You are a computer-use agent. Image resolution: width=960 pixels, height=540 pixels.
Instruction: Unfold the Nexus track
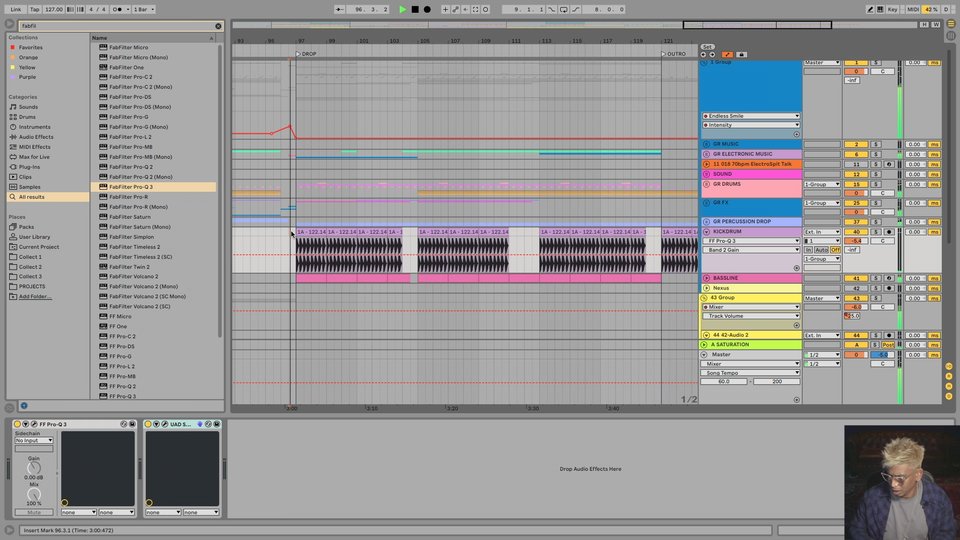click(706, 288)
